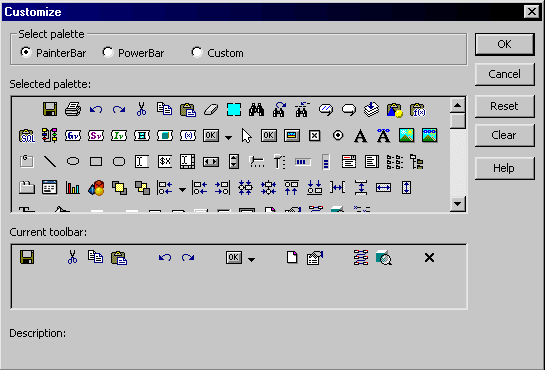Click the palette scrollbar down arrow
The height and width of the screenshot is (370, 545).
(x=458, y=204)
